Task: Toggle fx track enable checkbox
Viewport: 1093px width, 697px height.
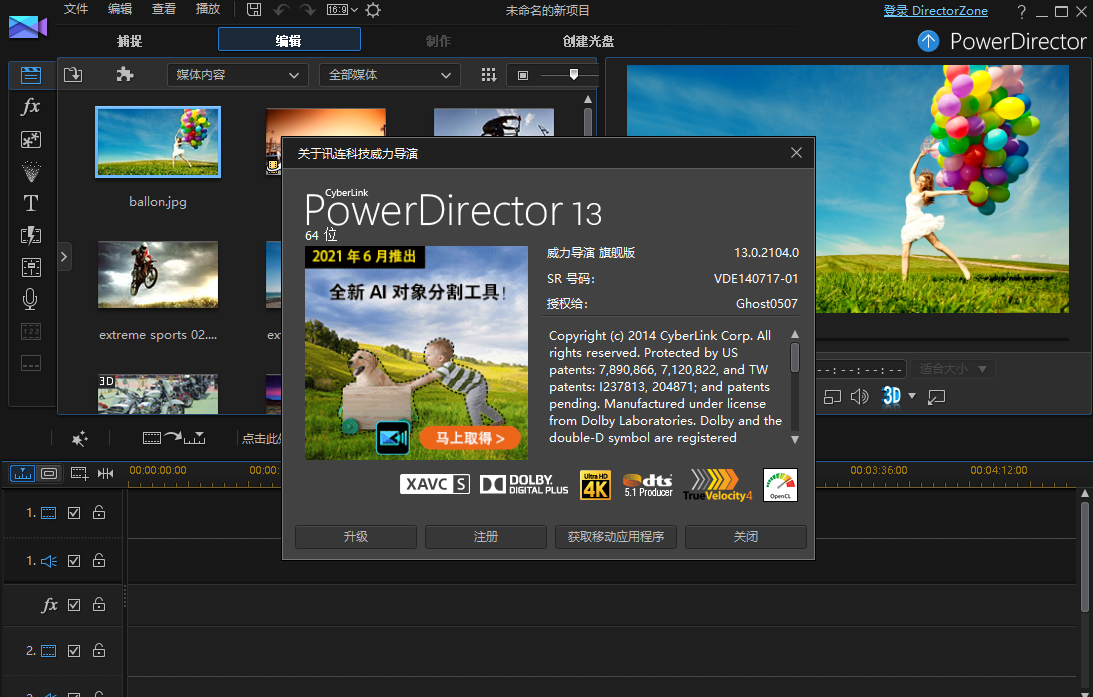Action: pyautogui.click(x=74, y=605)
